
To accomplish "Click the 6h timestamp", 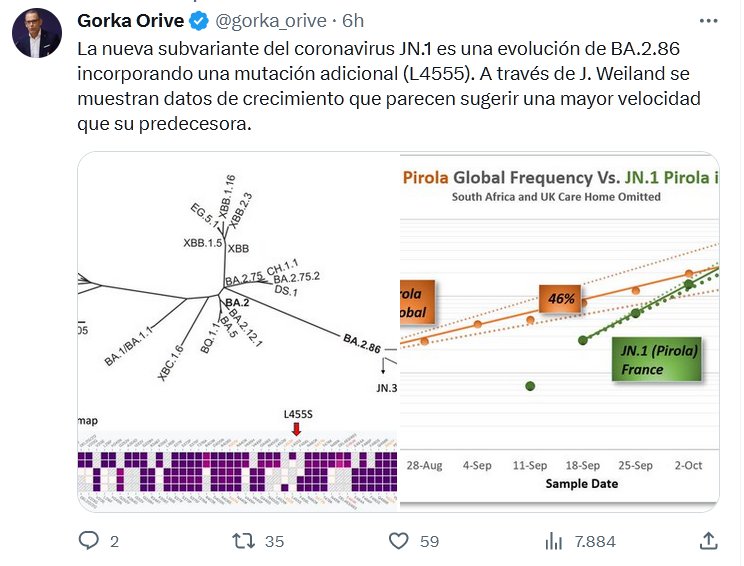I will [352, 20].
